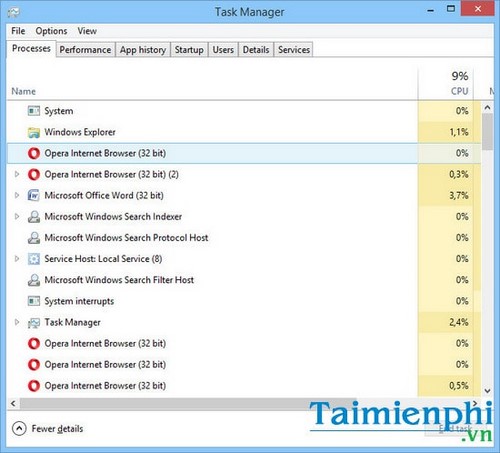Expand the Microsoft Office Word process
Screen dimensions: 500x453
pyautogui.click(x=17, y=195)
